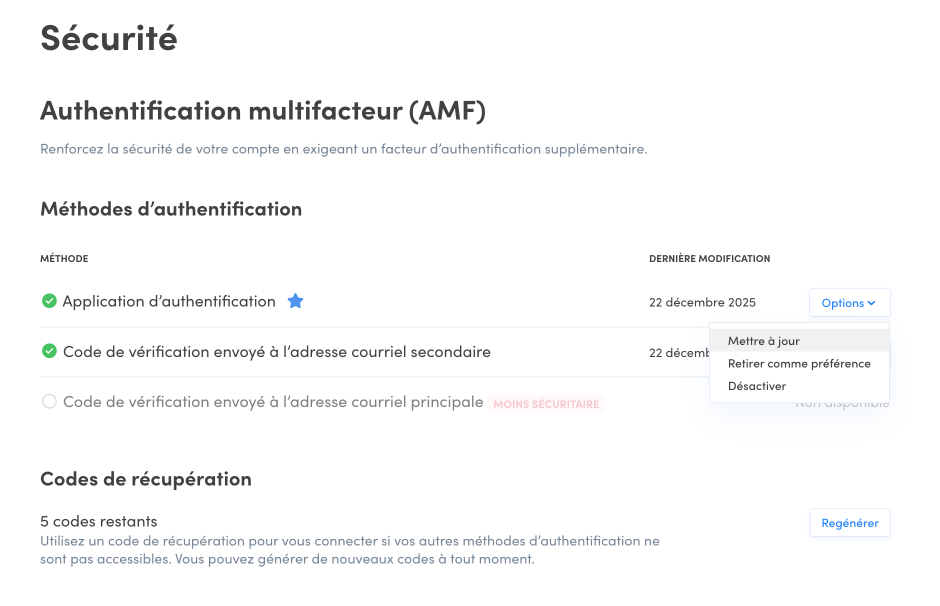Click green checkmark beside secondary email code

[x=49, y=352]
